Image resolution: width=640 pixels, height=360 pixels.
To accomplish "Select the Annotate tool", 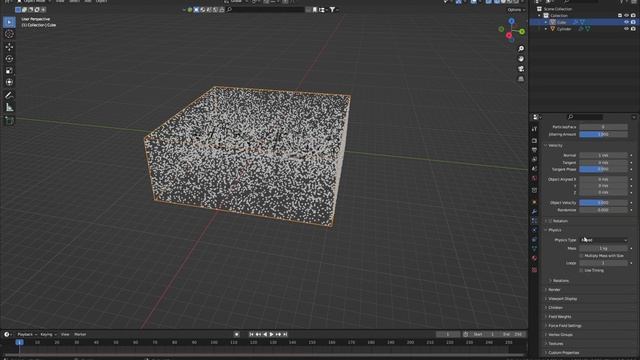I will [9, 96].
